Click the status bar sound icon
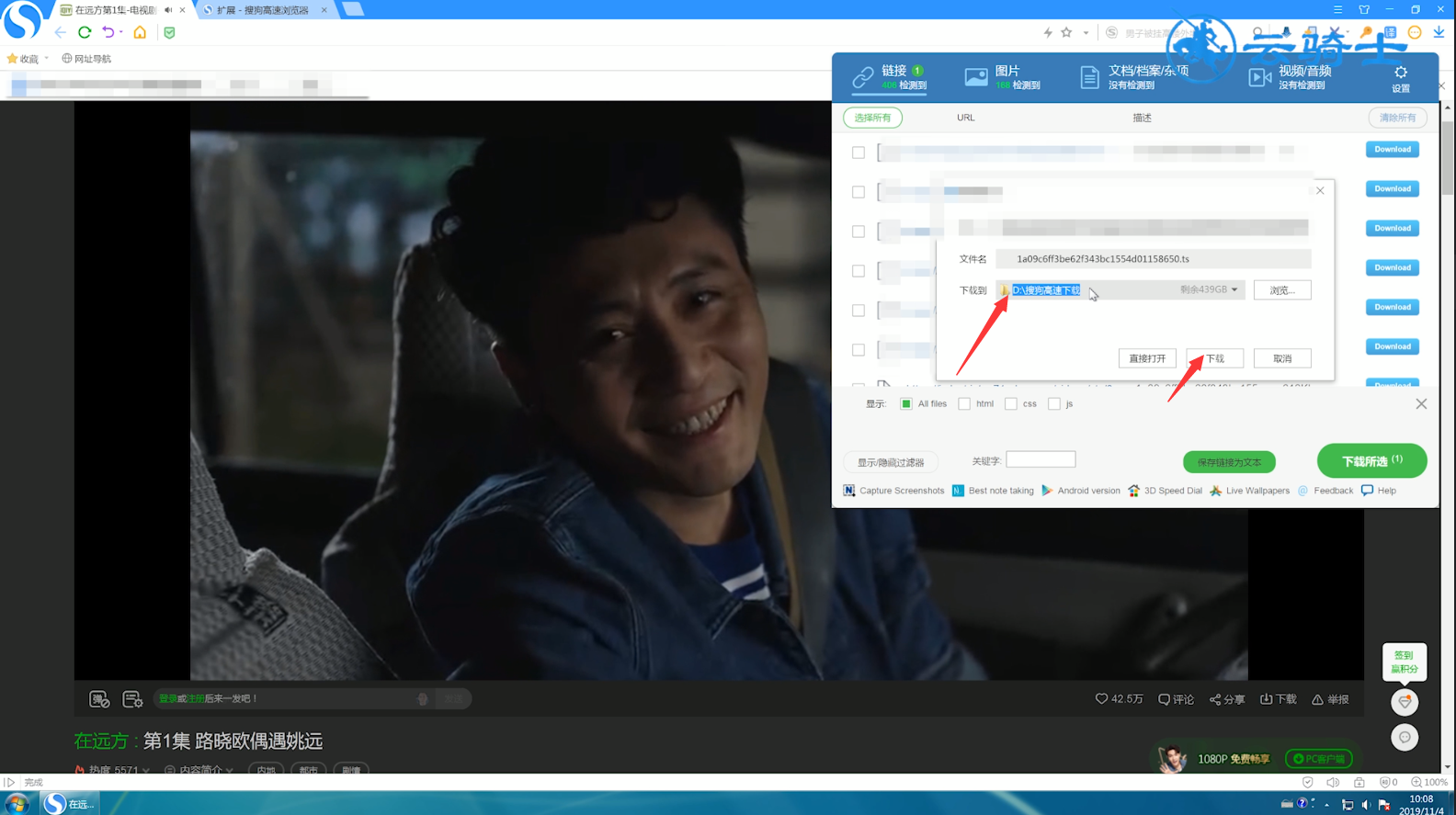The image size is (1456, 815). click(x=1333, y=783)
